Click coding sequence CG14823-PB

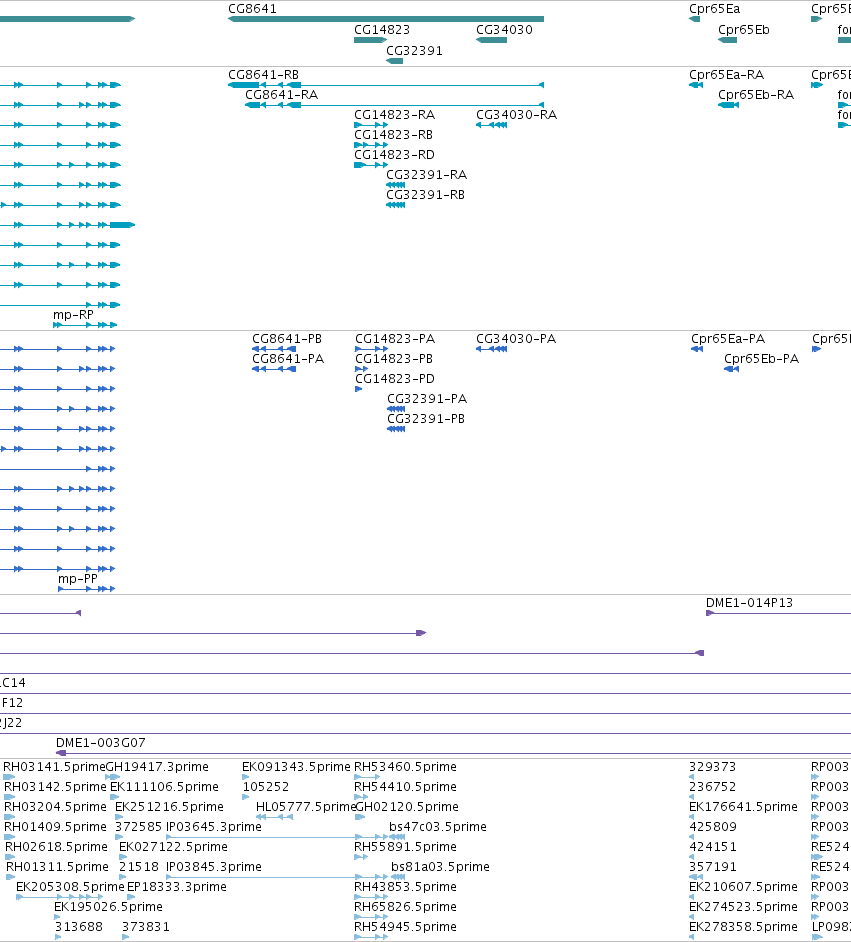tap(394, 359)
